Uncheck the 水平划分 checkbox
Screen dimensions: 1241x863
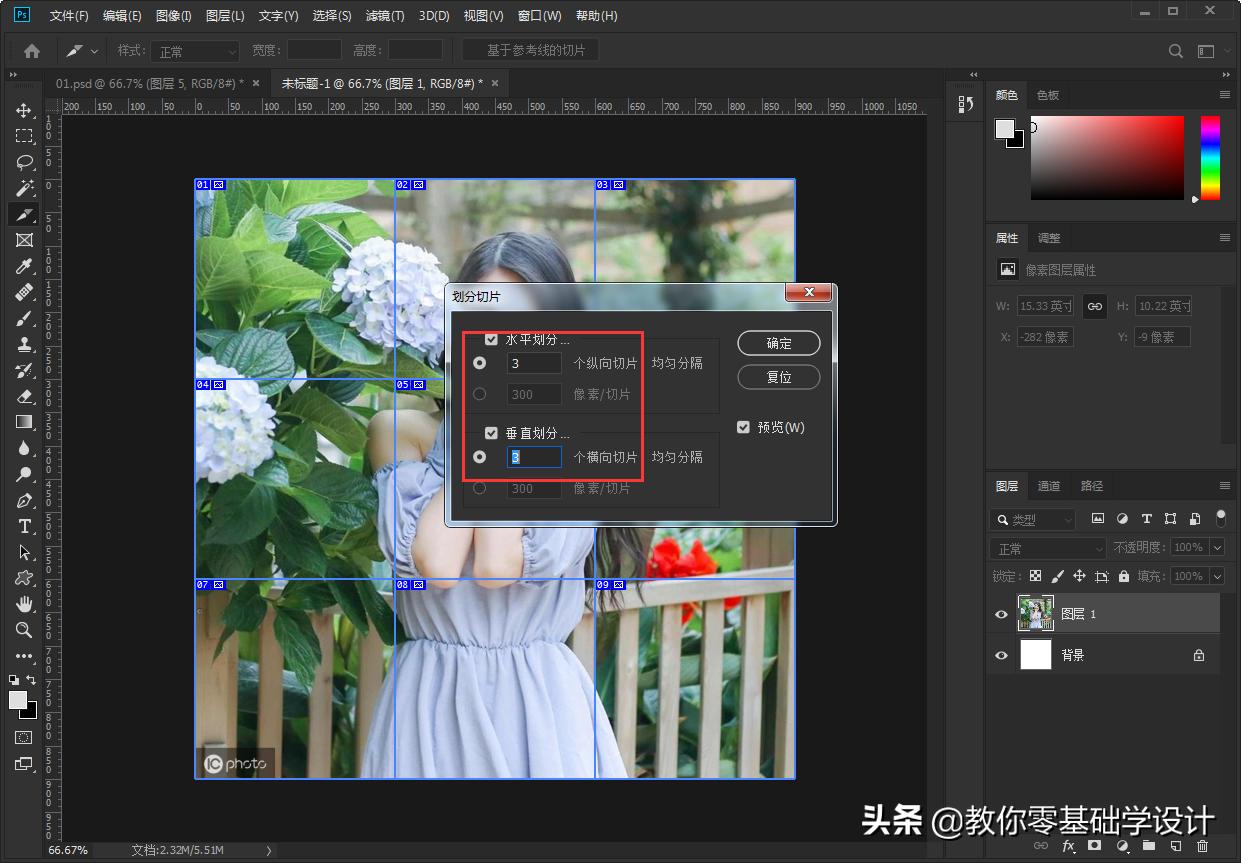[491, 340]
